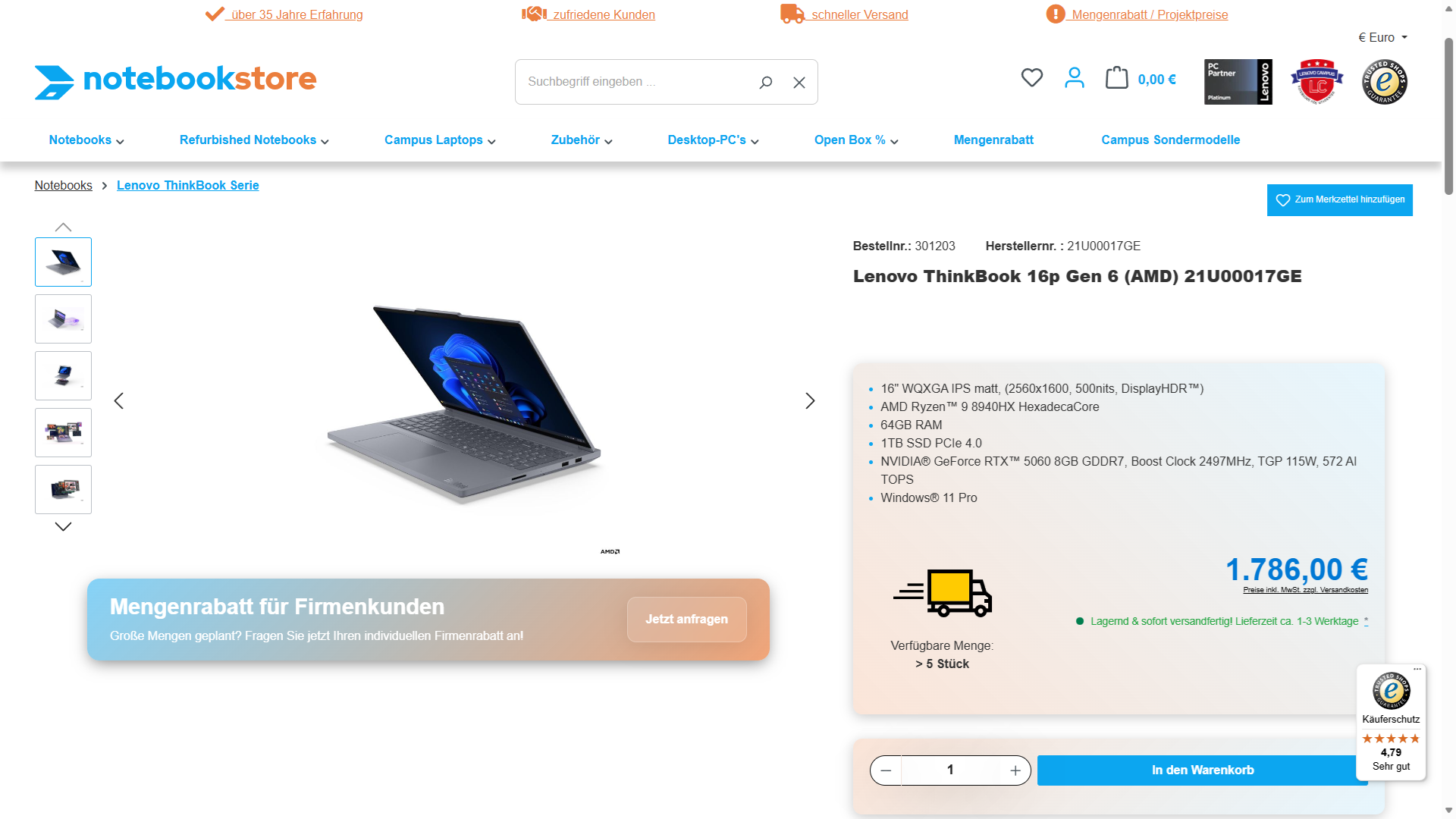Open Campus Sondermodelle menu item
The height and width of the screenshot is (819, 1456).
click(x=1170, y=140)
